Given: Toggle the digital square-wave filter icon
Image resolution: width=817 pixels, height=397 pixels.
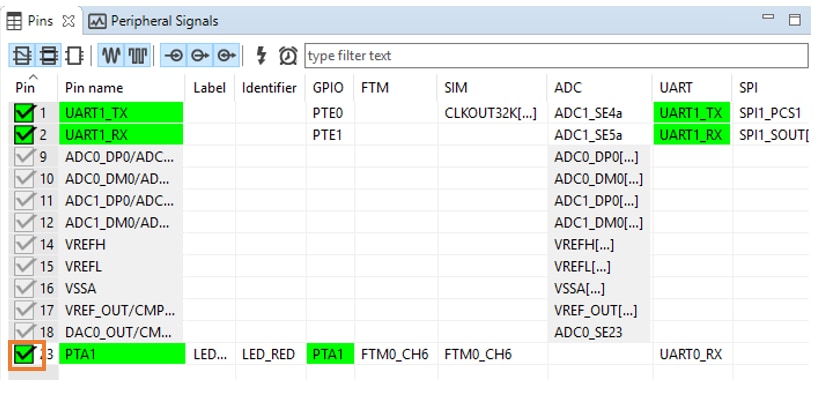Looking at the screenshot, I should 138,55.
